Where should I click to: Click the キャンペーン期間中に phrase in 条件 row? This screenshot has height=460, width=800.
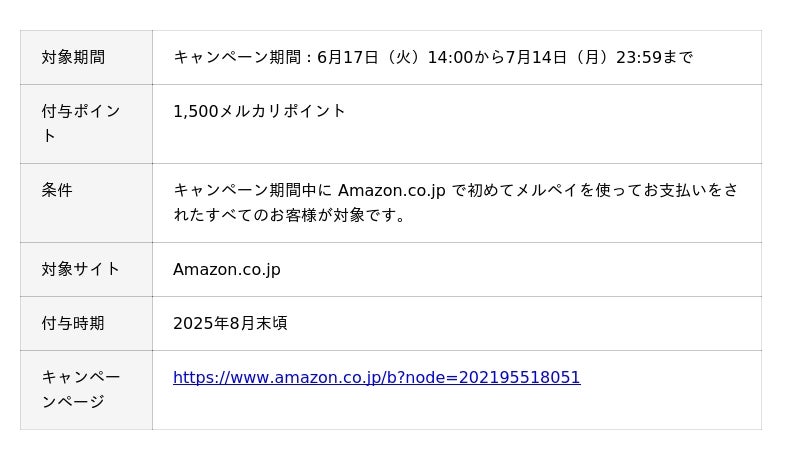click(253, 190)
